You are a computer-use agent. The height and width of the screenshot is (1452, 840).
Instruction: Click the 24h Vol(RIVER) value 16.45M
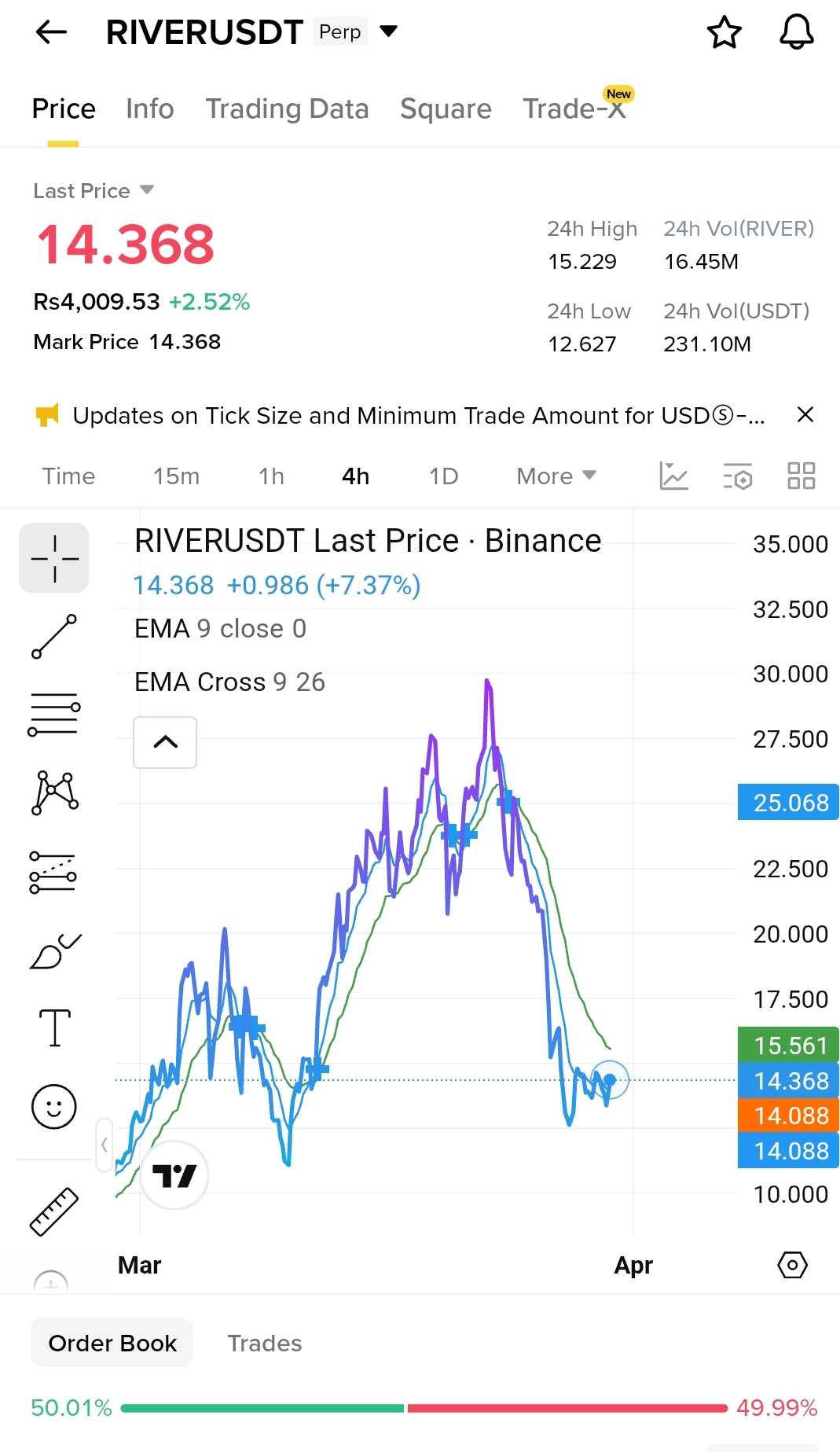click(x=701, y=262)
